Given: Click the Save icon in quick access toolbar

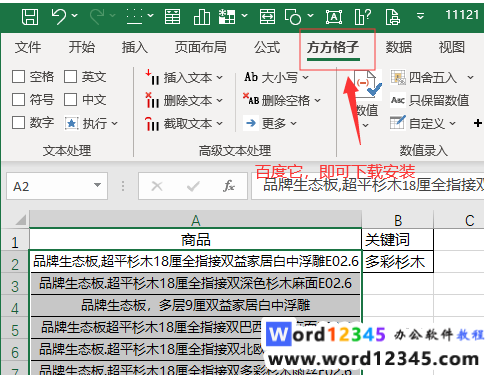Looking at the screenshot, I should pyautogui.click(x=30, y=16).
